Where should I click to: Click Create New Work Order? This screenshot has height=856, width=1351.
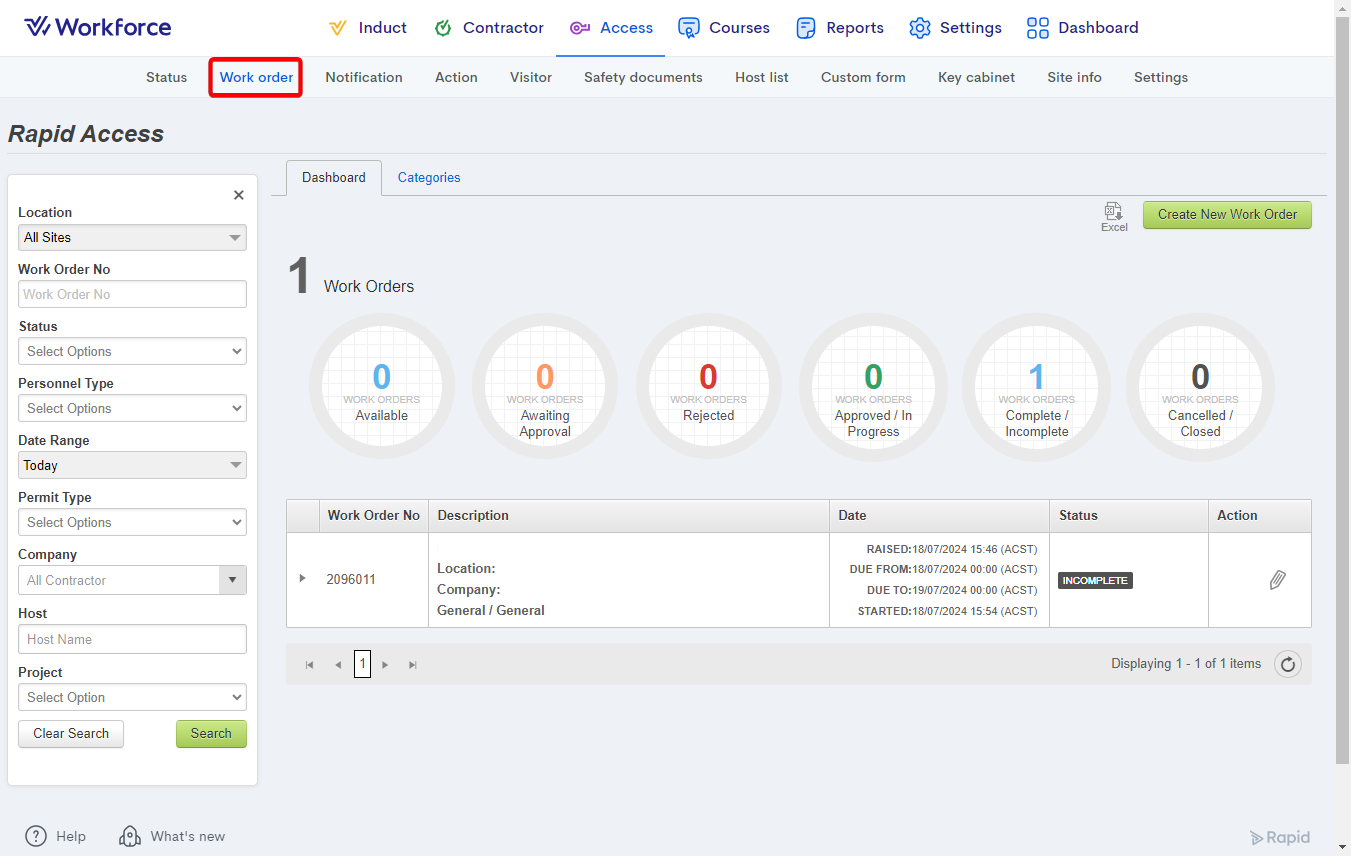(1227, 214)
